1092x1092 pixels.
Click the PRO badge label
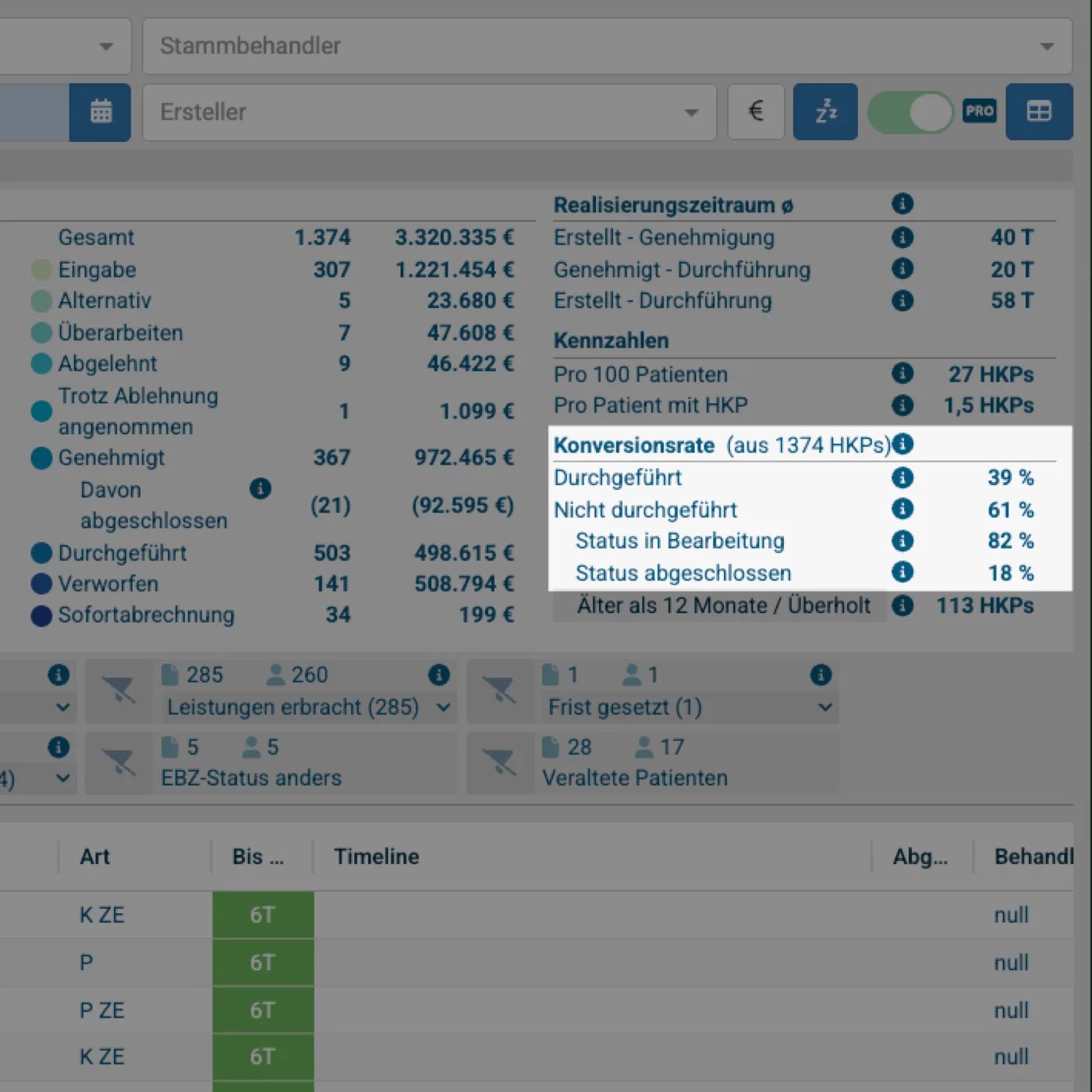[x=979, y=111]
